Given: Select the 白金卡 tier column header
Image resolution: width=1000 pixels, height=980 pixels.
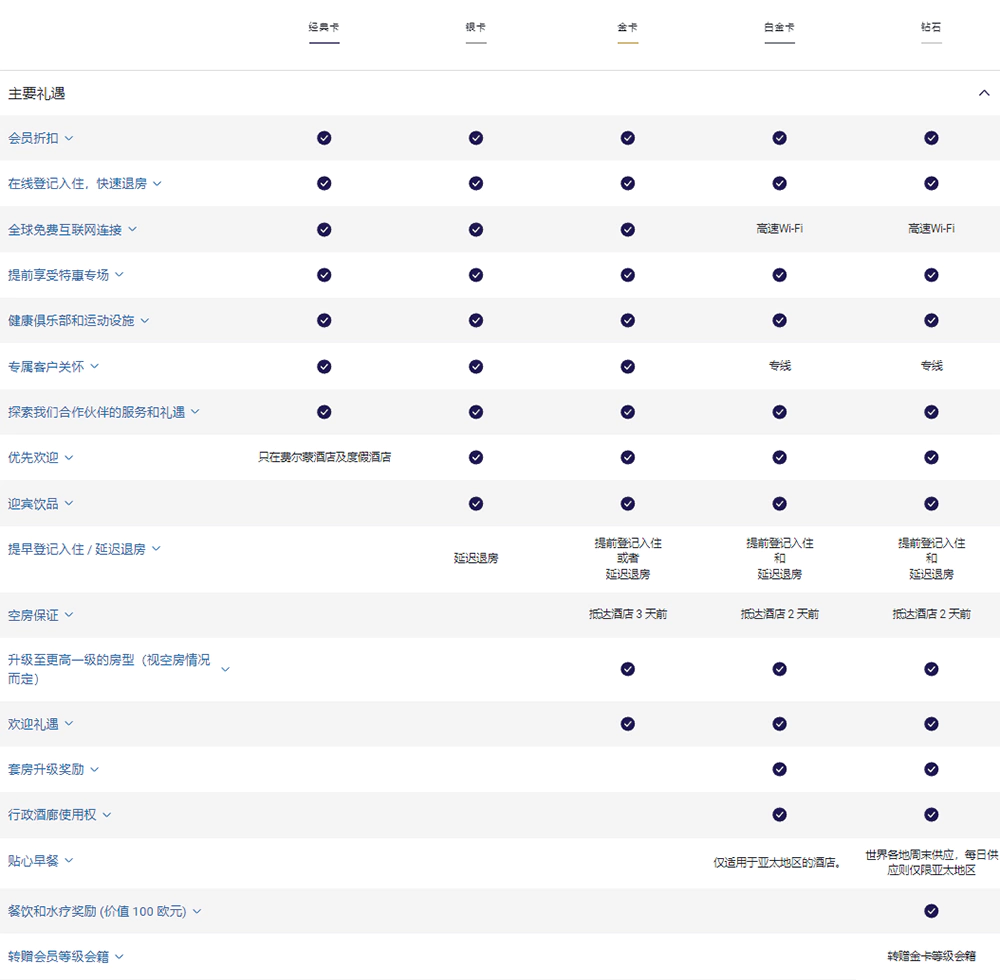Looking at the screenshot, I should click(x=779, y=28).
